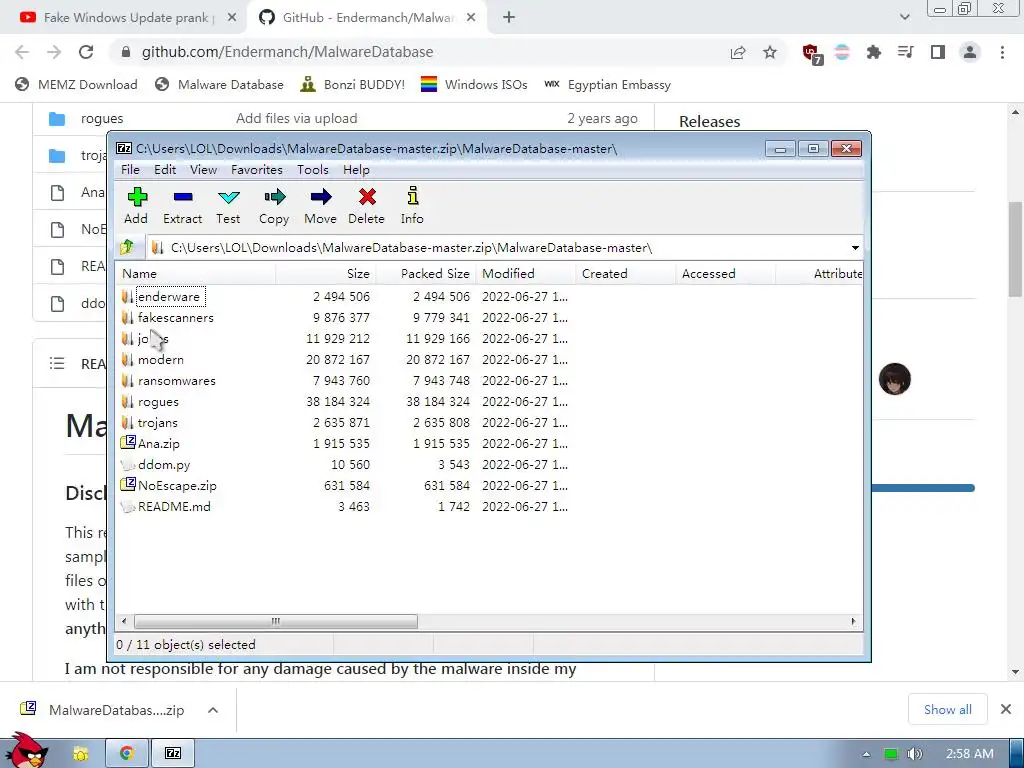1024x768 pixels.
Task: Share this page icon in address bar
Action: point(738,52)
